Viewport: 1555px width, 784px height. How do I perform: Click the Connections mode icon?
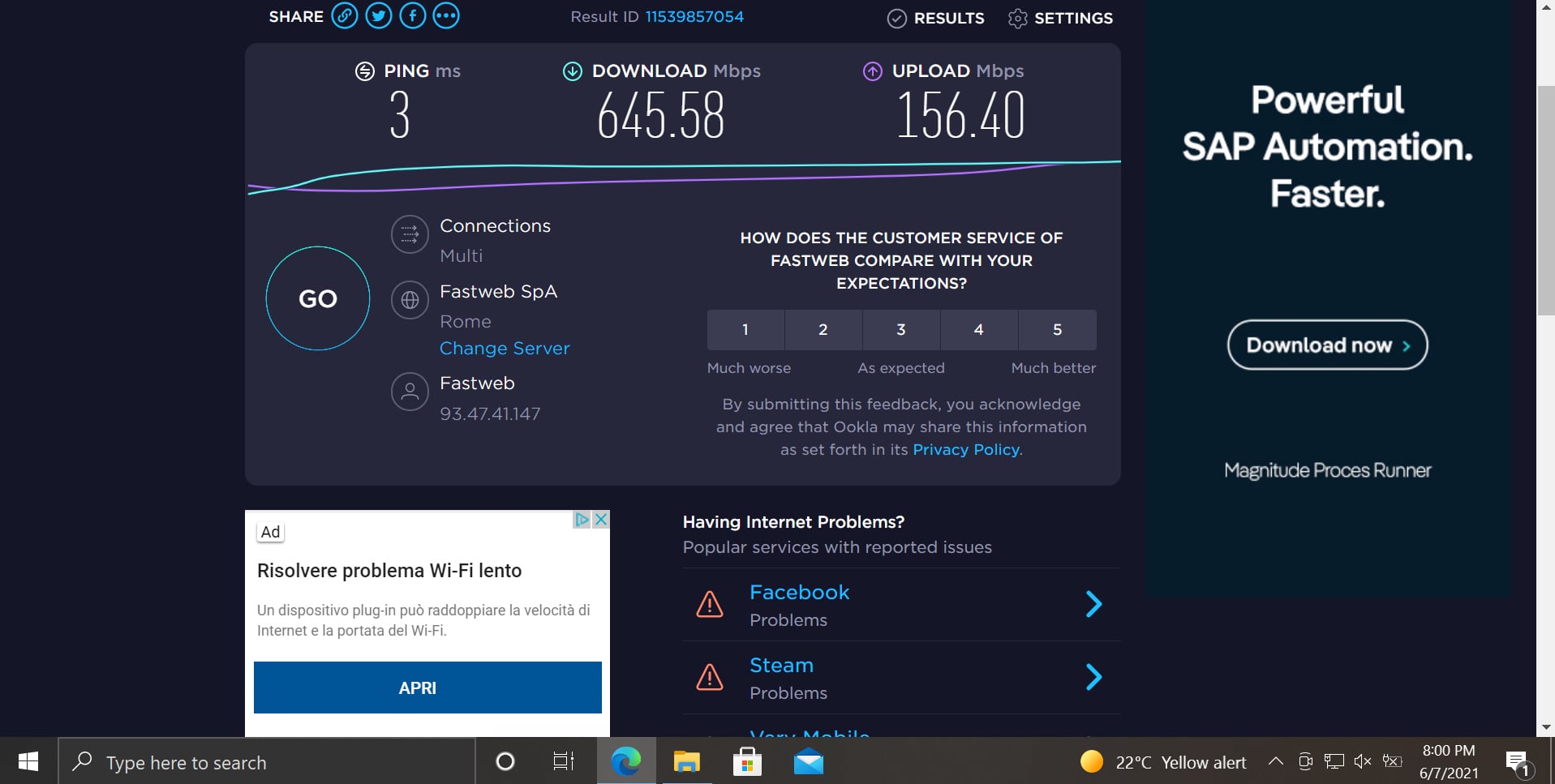click(x=410, y=235)
